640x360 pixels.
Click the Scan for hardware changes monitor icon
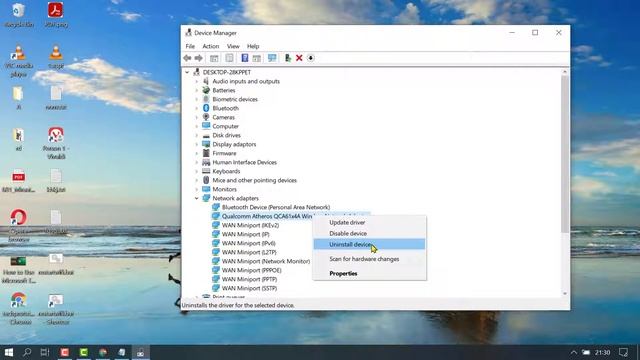(272, 58)
